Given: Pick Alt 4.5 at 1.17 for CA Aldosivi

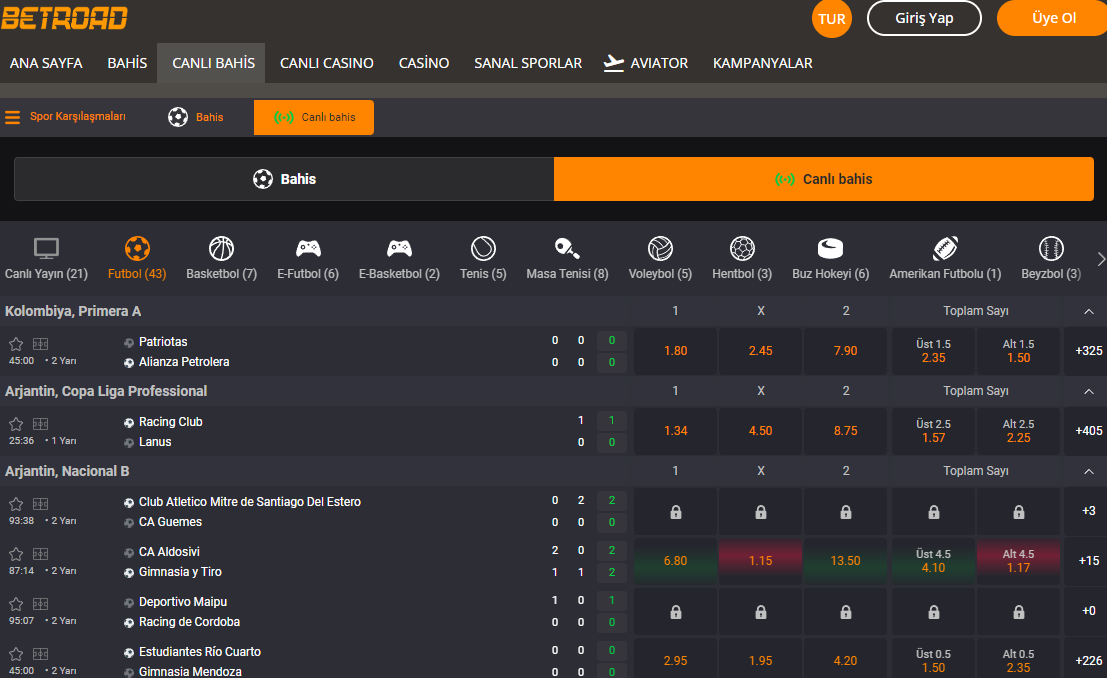Looking at the screenshot, I should pyautogui.click(x=1018, y=561).
